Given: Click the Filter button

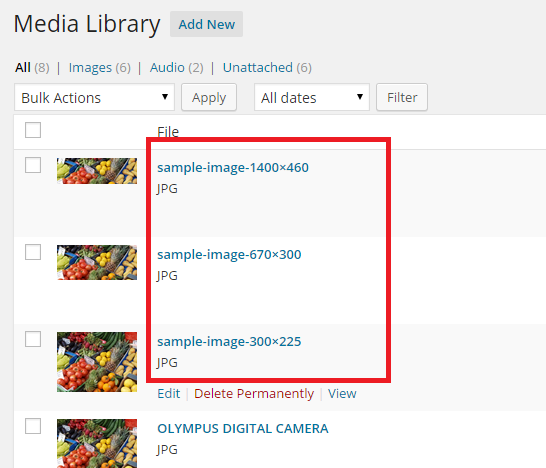Looking at the screenshot, I should coord(402,98).
